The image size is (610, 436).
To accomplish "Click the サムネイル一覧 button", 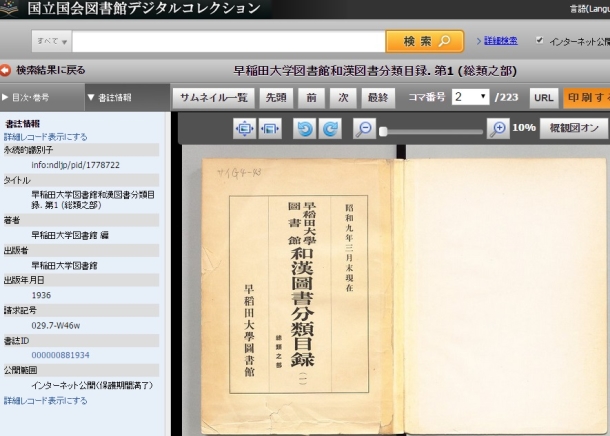I will [x=214, y=98].
